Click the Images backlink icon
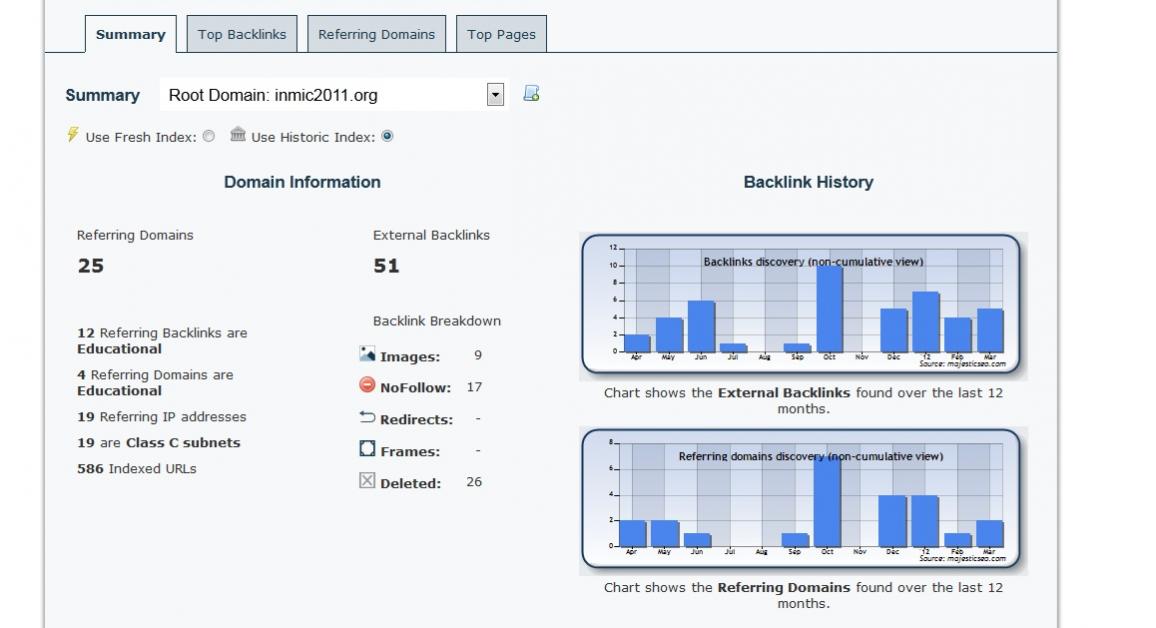 coord(367,354)
